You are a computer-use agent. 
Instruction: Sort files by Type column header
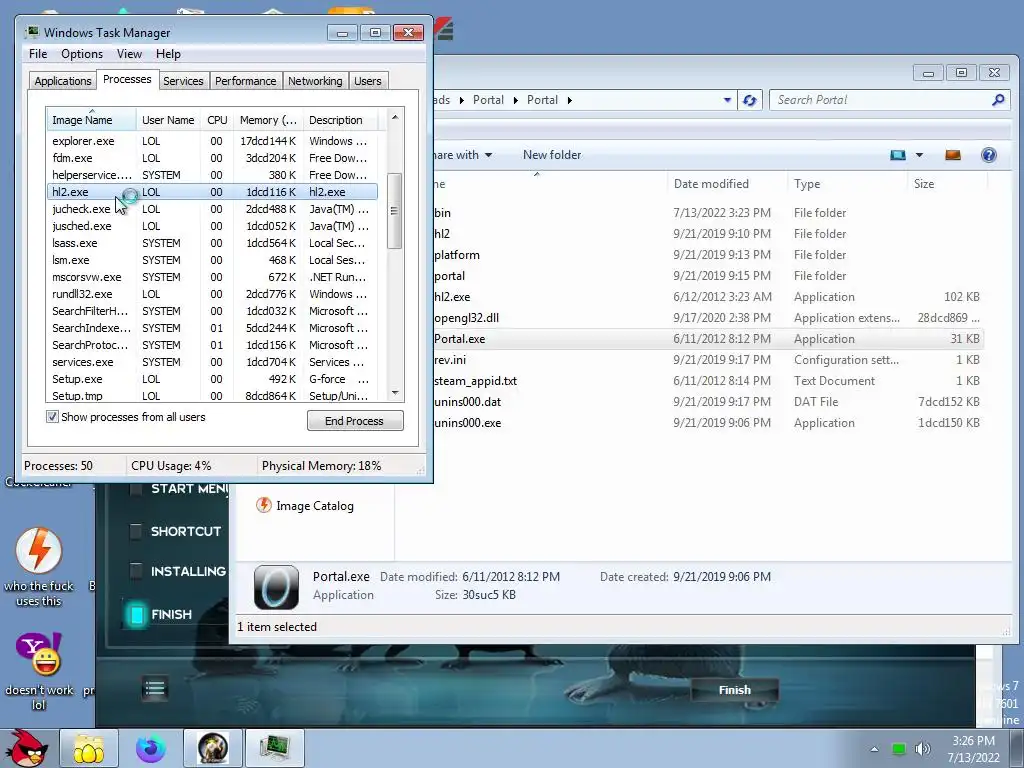(x=847, y=184)
